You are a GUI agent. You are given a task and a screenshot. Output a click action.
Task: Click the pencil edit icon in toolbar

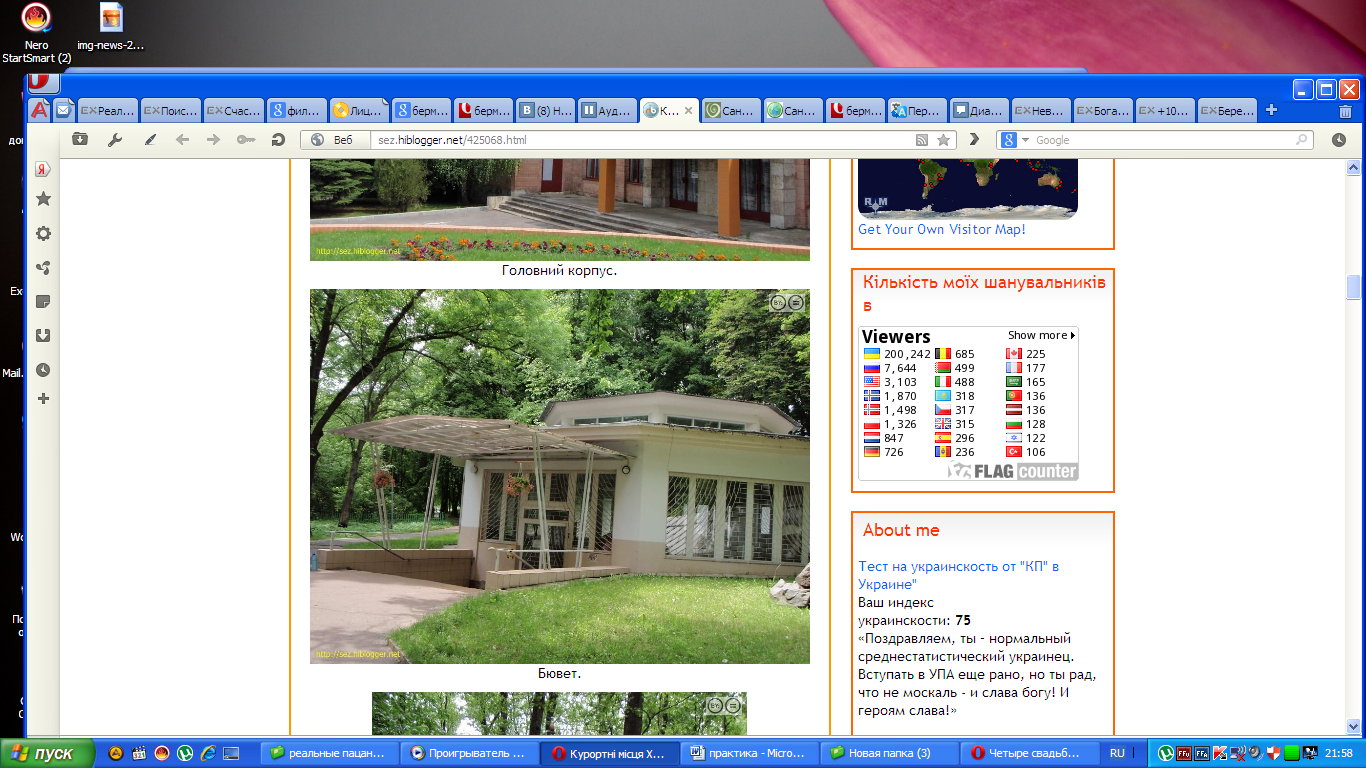tap(150, 140)
